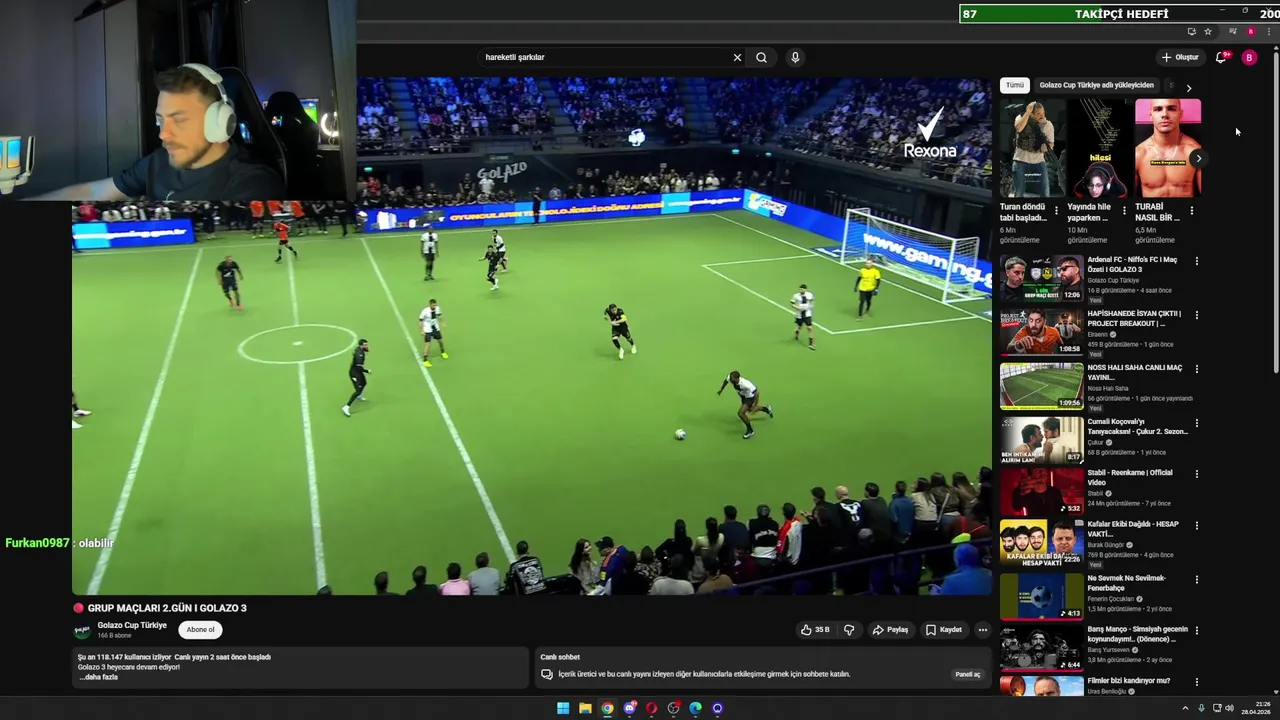Open Discord from the taskbar
Image resolution: width=1280 pixels, height=720 pixels.
point(629,708)
